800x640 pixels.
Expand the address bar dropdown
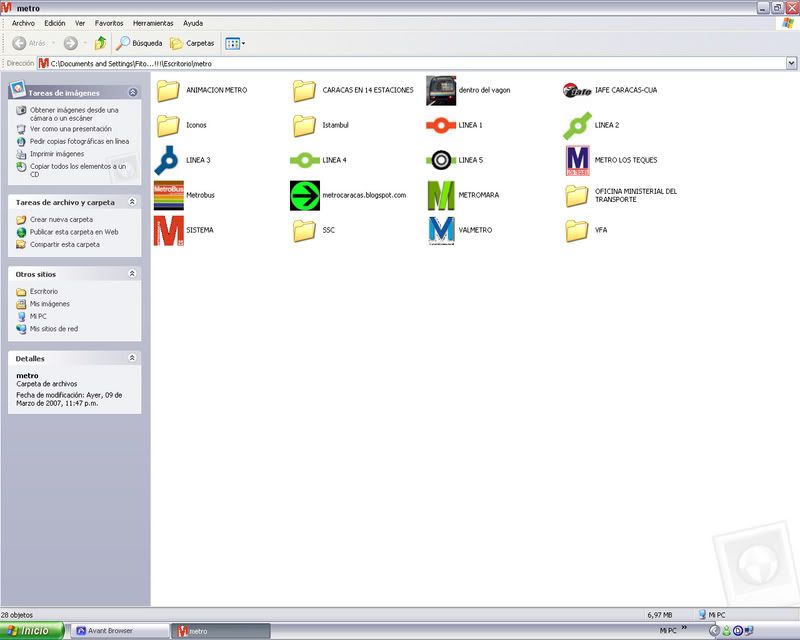(791, 63)
